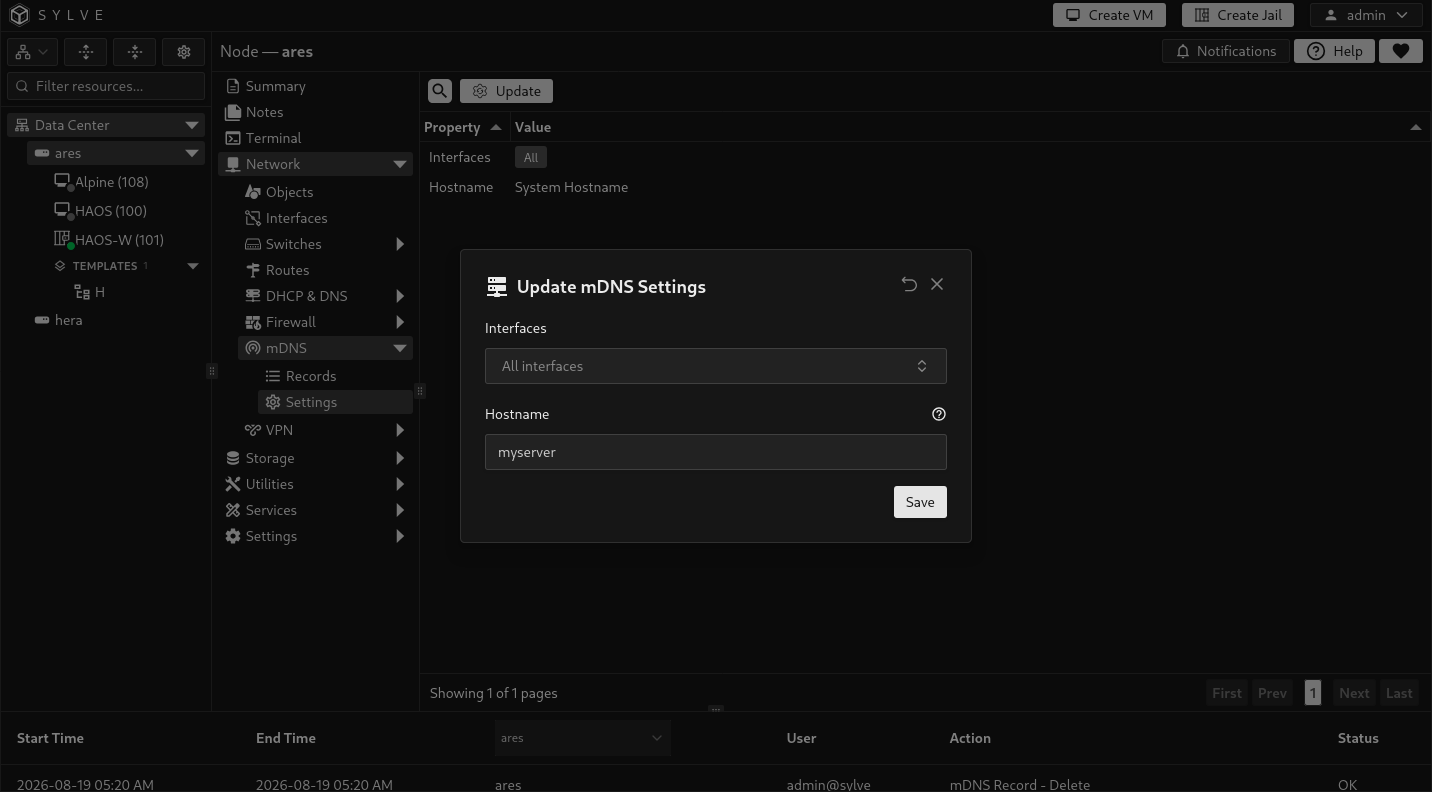Image resolution: width=1432 pixels, height=792 pixels.
Task: Click the Interfaces icon in the Network menu
Action: click(x=253, y=218)
